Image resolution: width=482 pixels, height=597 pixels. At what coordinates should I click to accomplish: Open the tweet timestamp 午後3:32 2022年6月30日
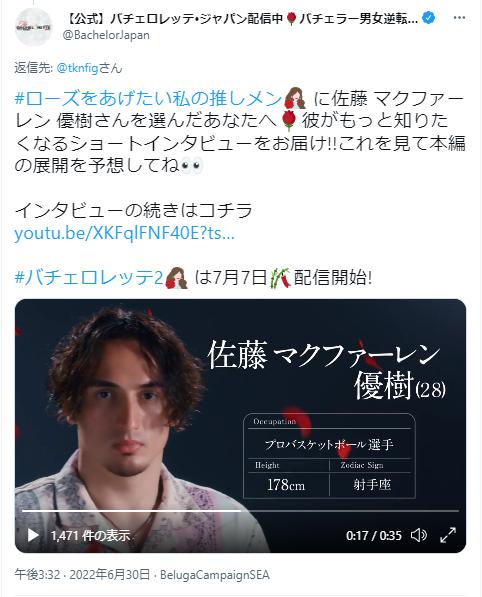click(82, 575)
